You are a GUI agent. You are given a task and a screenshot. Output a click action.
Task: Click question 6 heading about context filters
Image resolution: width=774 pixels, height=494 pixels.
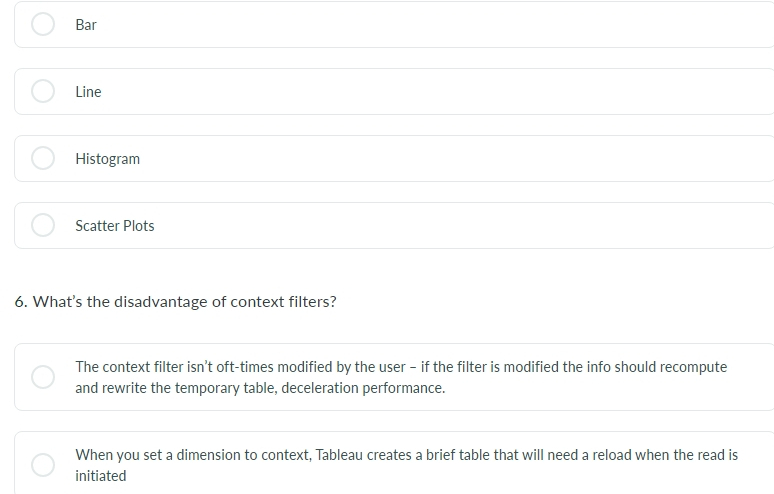point(175,302)
